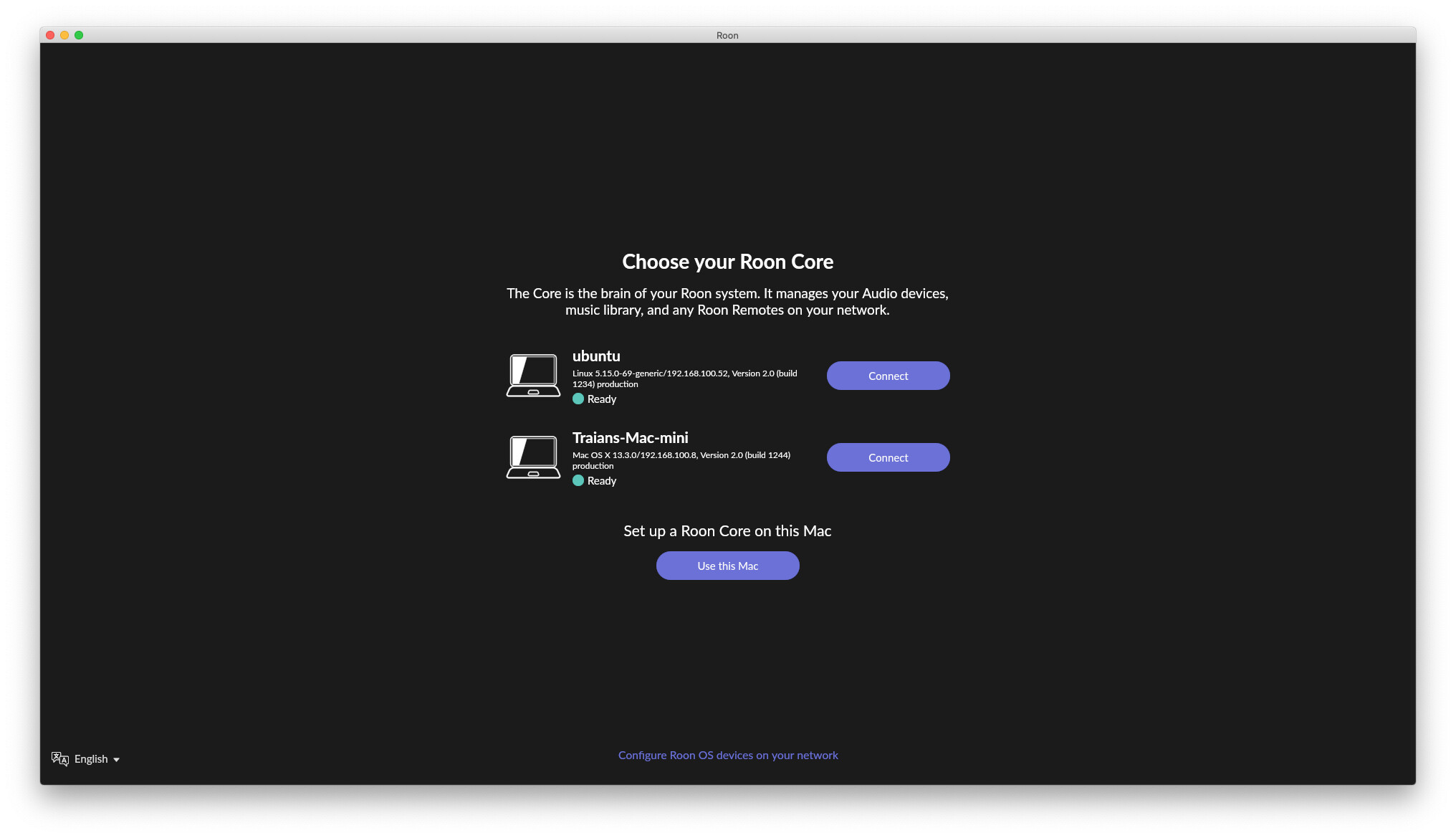Image resolution: width=1456 pixels, height=838 pixels.
Task: Click the translate language icon
Action: [x=60, y=758]
